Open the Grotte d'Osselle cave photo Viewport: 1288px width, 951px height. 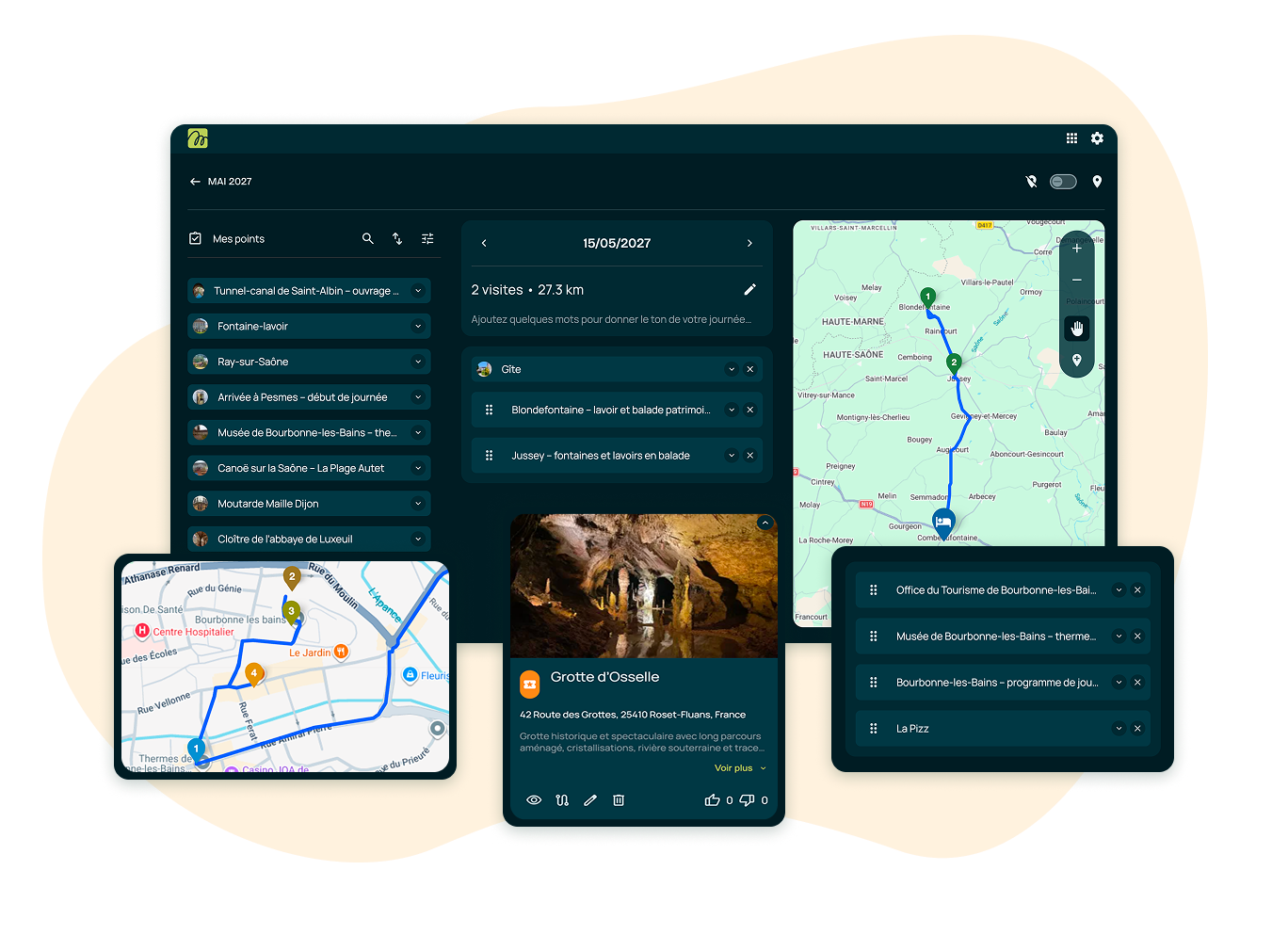coord(644,586)
